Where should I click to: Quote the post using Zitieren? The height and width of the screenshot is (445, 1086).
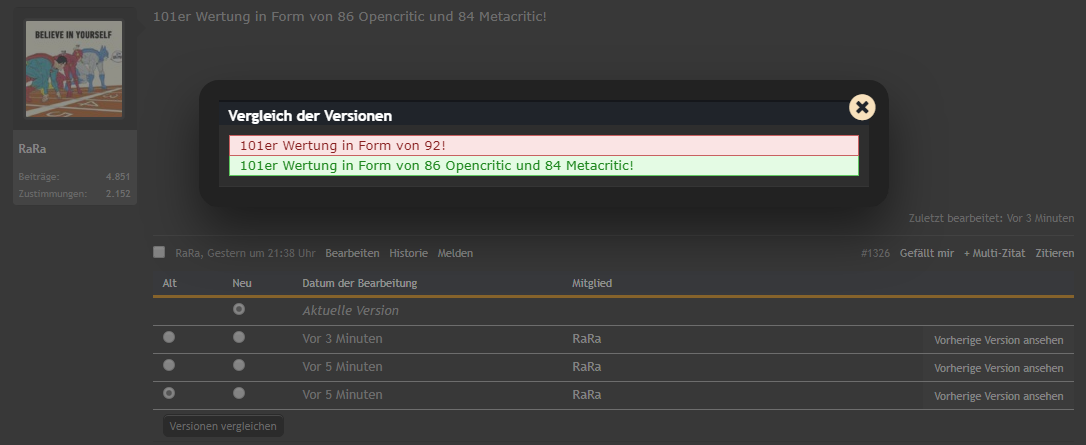(1055, 253)
